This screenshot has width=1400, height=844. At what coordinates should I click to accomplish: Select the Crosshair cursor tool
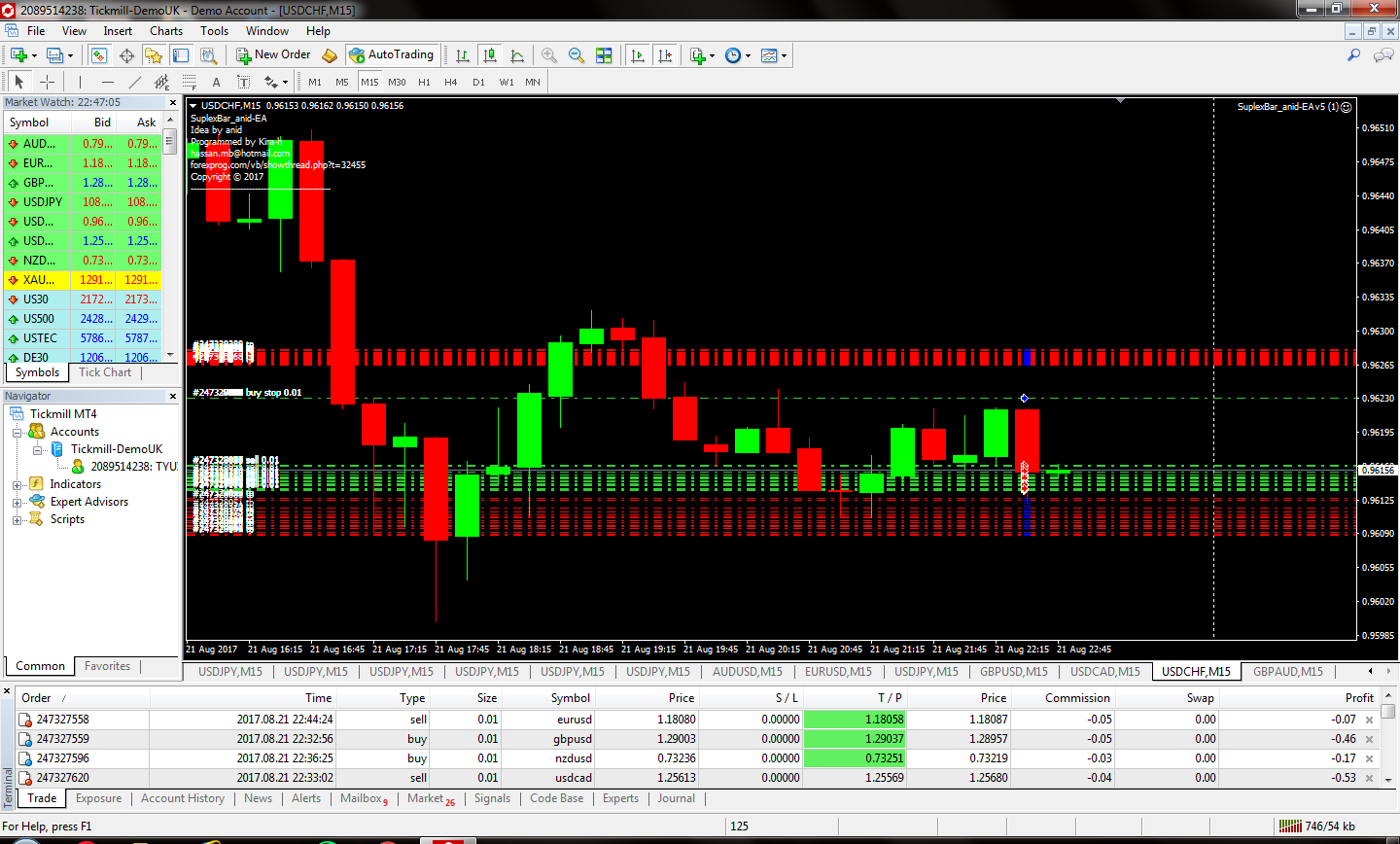click(x=47, y=83)
